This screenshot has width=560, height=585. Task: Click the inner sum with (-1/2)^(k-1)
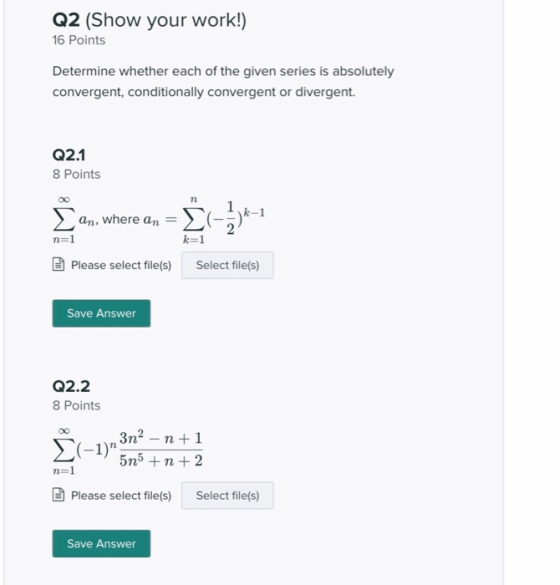coord(223,220)
